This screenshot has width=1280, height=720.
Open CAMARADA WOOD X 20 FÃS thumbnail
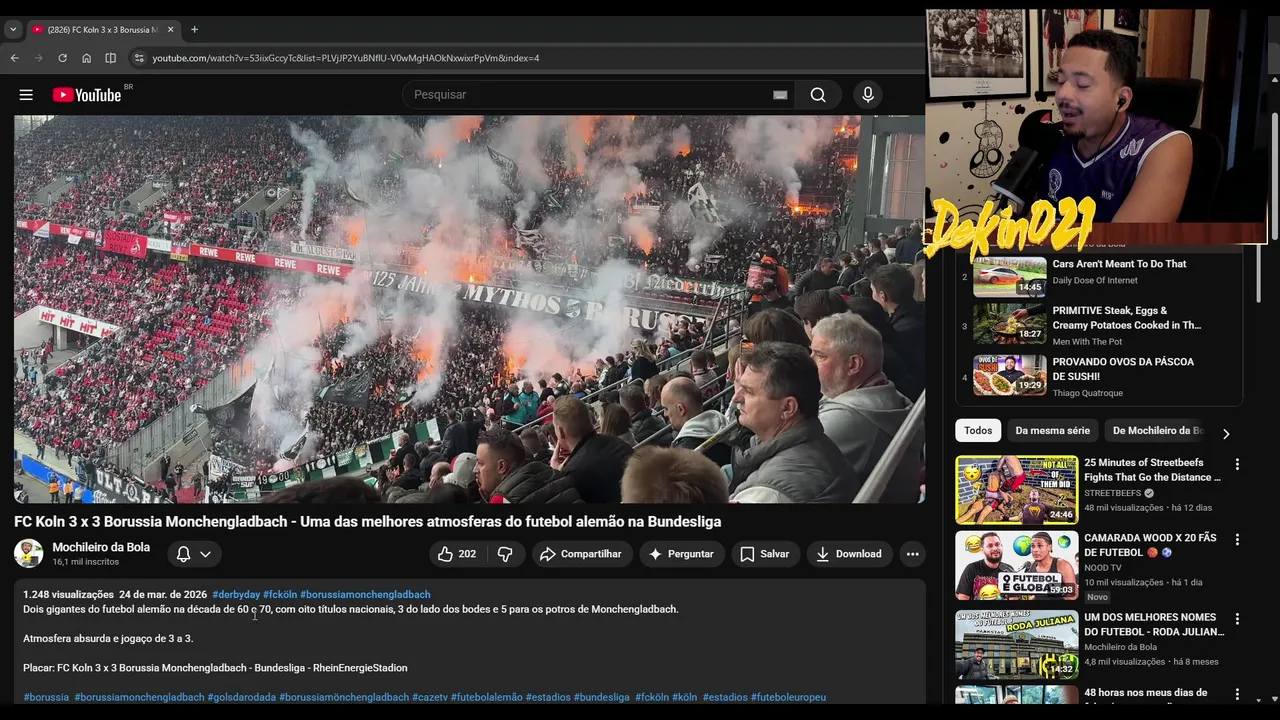click(x=1016, y=566)
